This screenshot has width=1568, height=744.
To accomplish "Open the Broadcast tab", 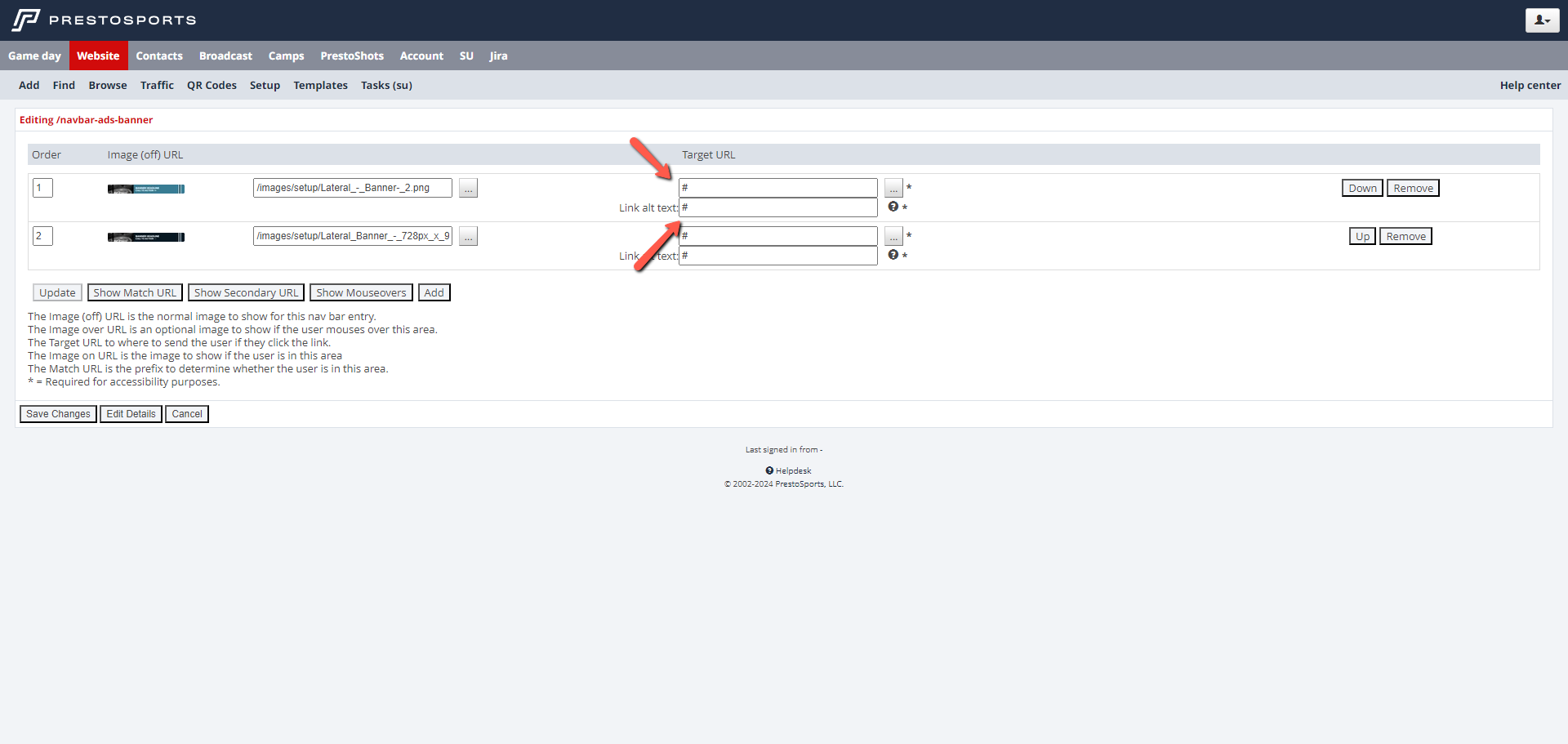I will pos(225,56).
